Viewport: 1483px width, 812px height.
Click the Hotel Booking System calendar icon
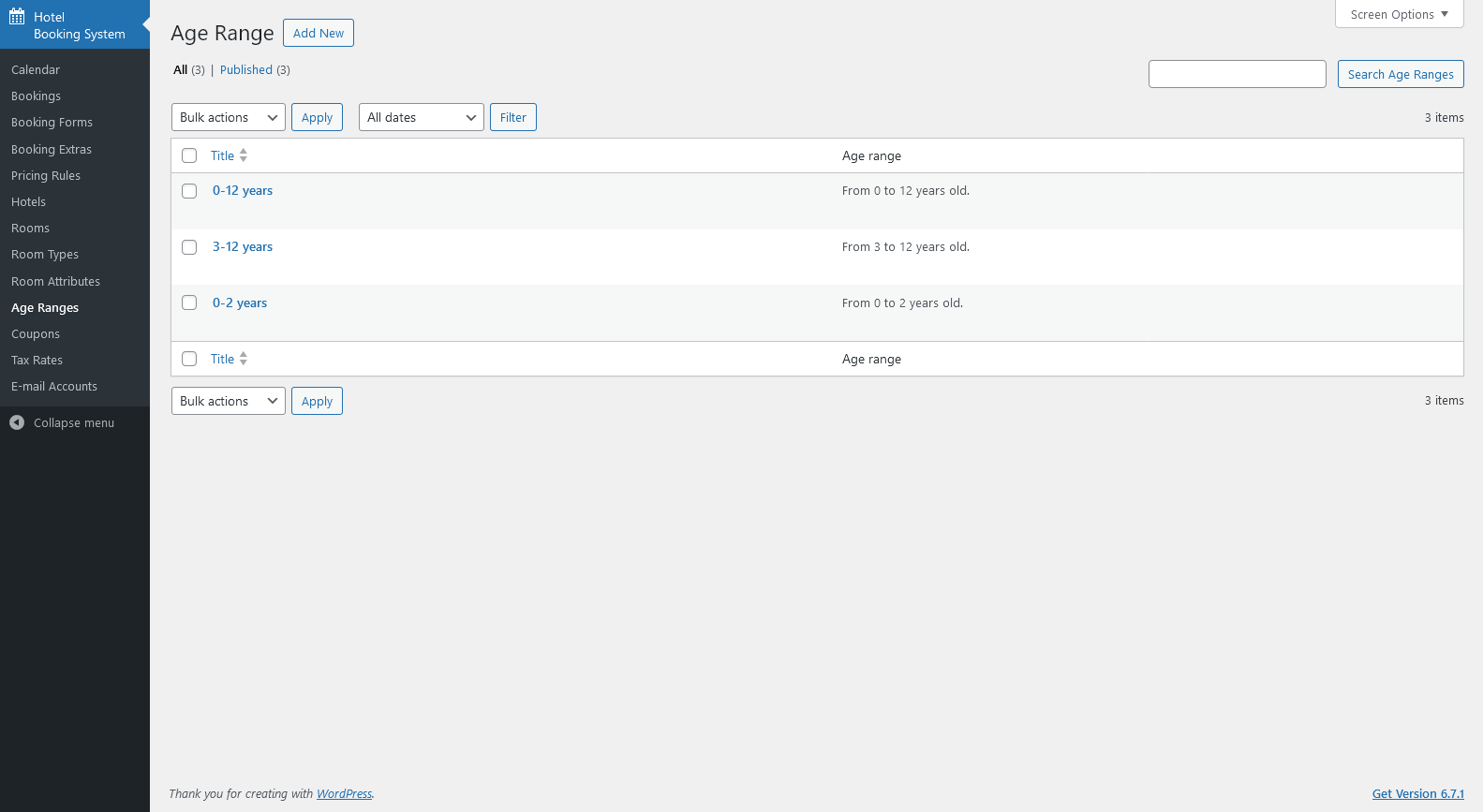click(x=17, y=17)
